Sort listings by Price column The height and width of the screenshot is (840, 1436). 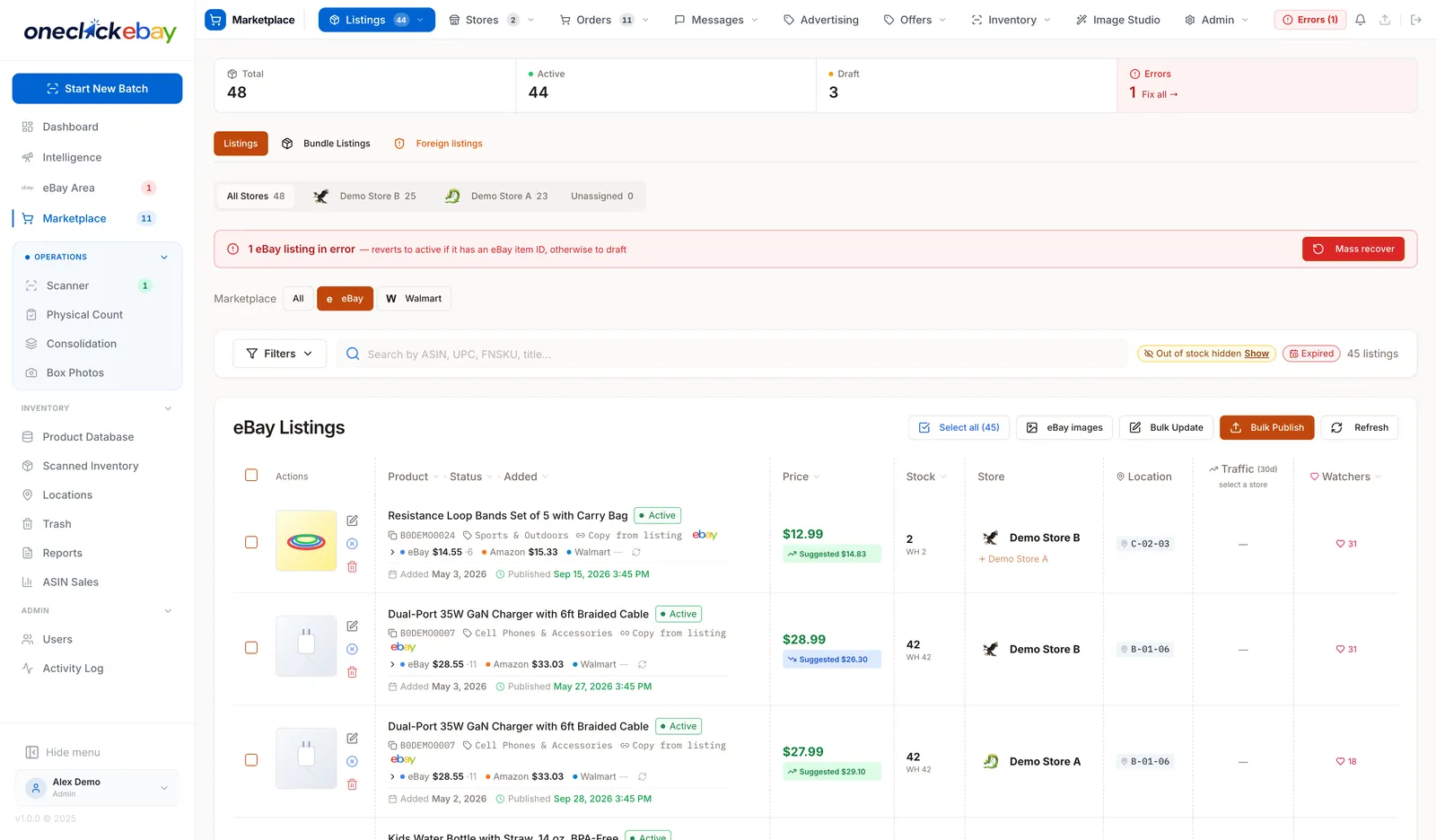[x=801, y=477]
